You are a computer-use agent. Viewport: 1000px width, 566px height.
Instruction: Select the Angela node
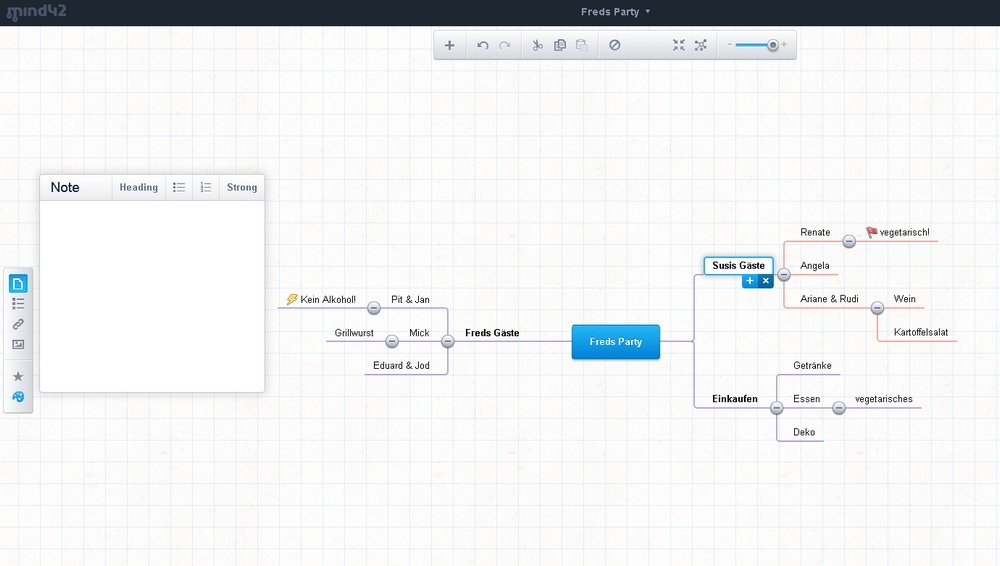(814, 265)
